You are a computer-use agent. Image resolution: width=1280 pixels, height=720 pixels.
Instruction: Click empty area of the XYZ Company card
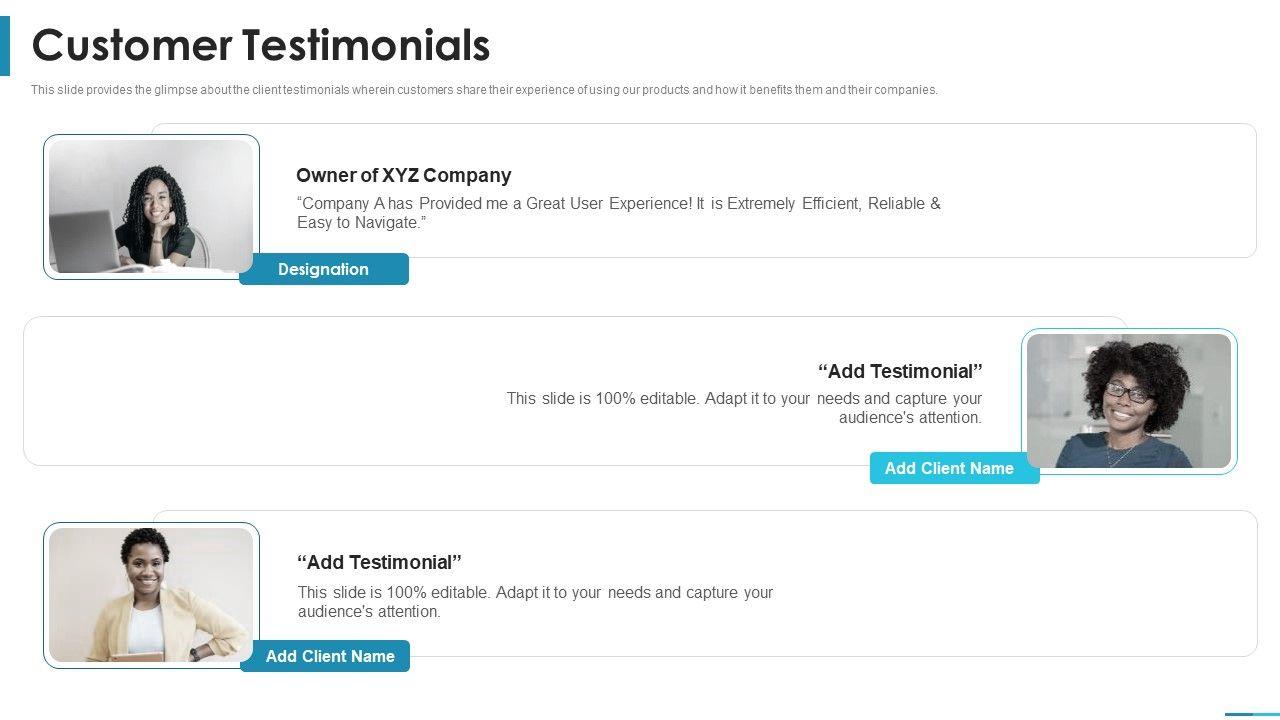point(1100,190)
